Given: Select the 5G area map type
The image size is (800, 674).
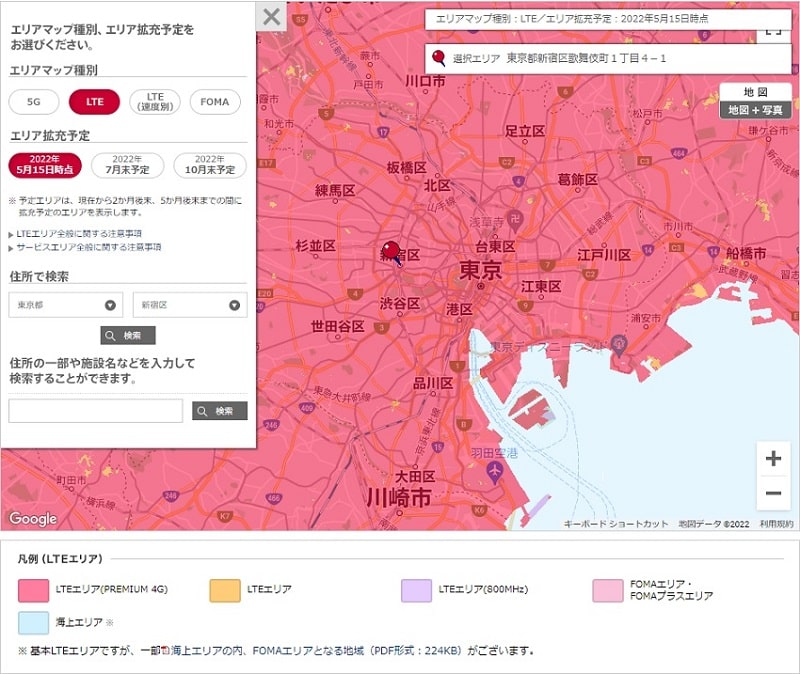Looking at the screenshot, I should tap(34, 102).
